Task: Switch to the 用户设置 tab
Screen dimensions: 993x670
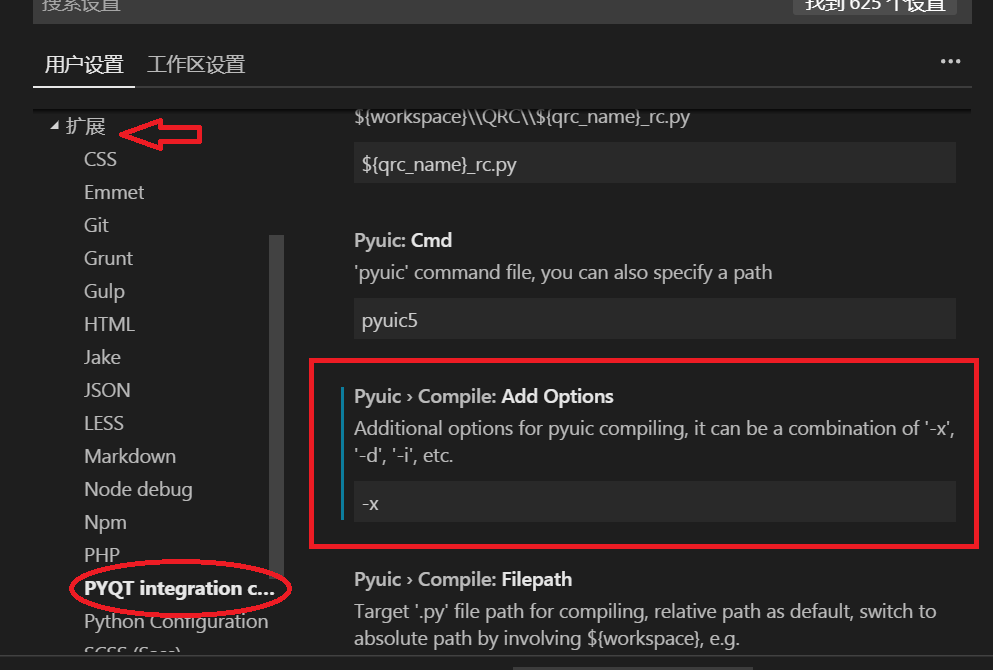Action: coord(83,64)
